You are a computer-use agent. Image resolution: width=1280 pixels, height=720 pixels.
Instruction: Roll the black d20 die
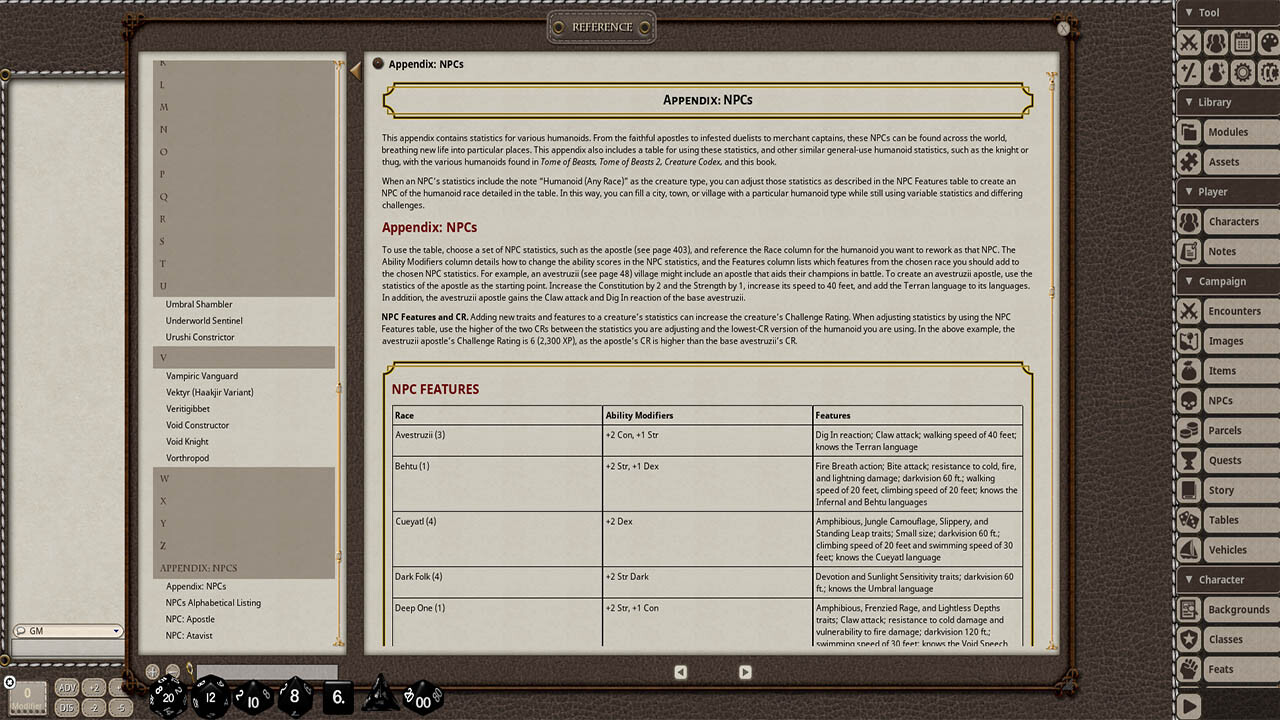(168, 697)
